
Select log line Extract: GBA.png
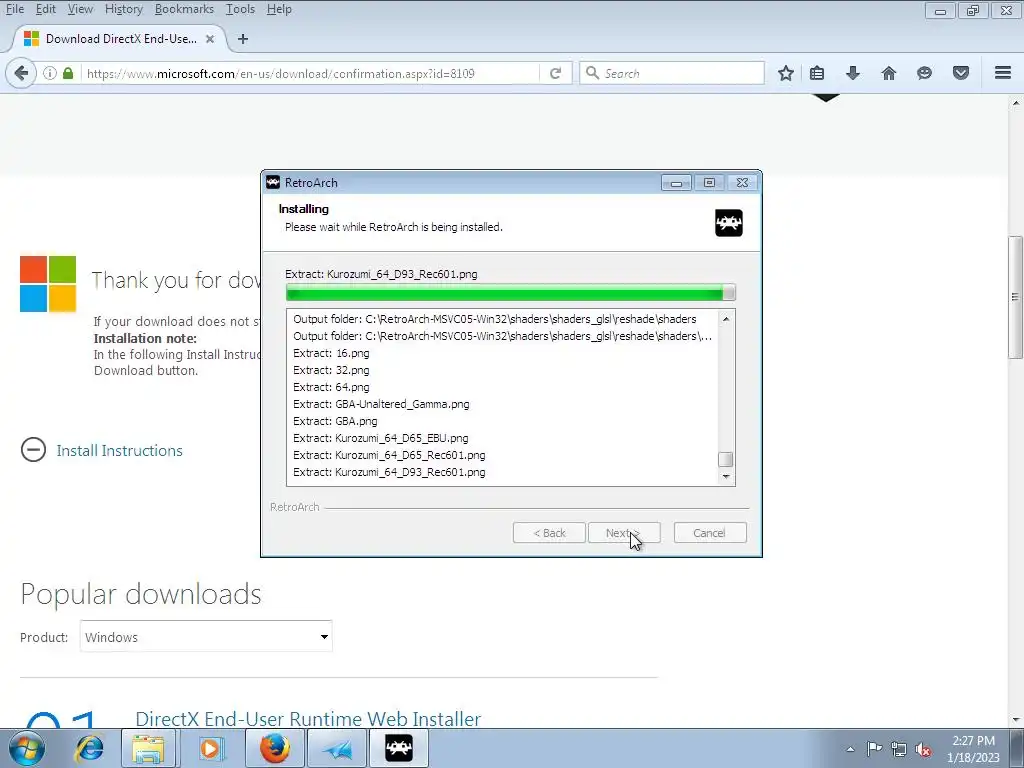[x=335, y=421]
